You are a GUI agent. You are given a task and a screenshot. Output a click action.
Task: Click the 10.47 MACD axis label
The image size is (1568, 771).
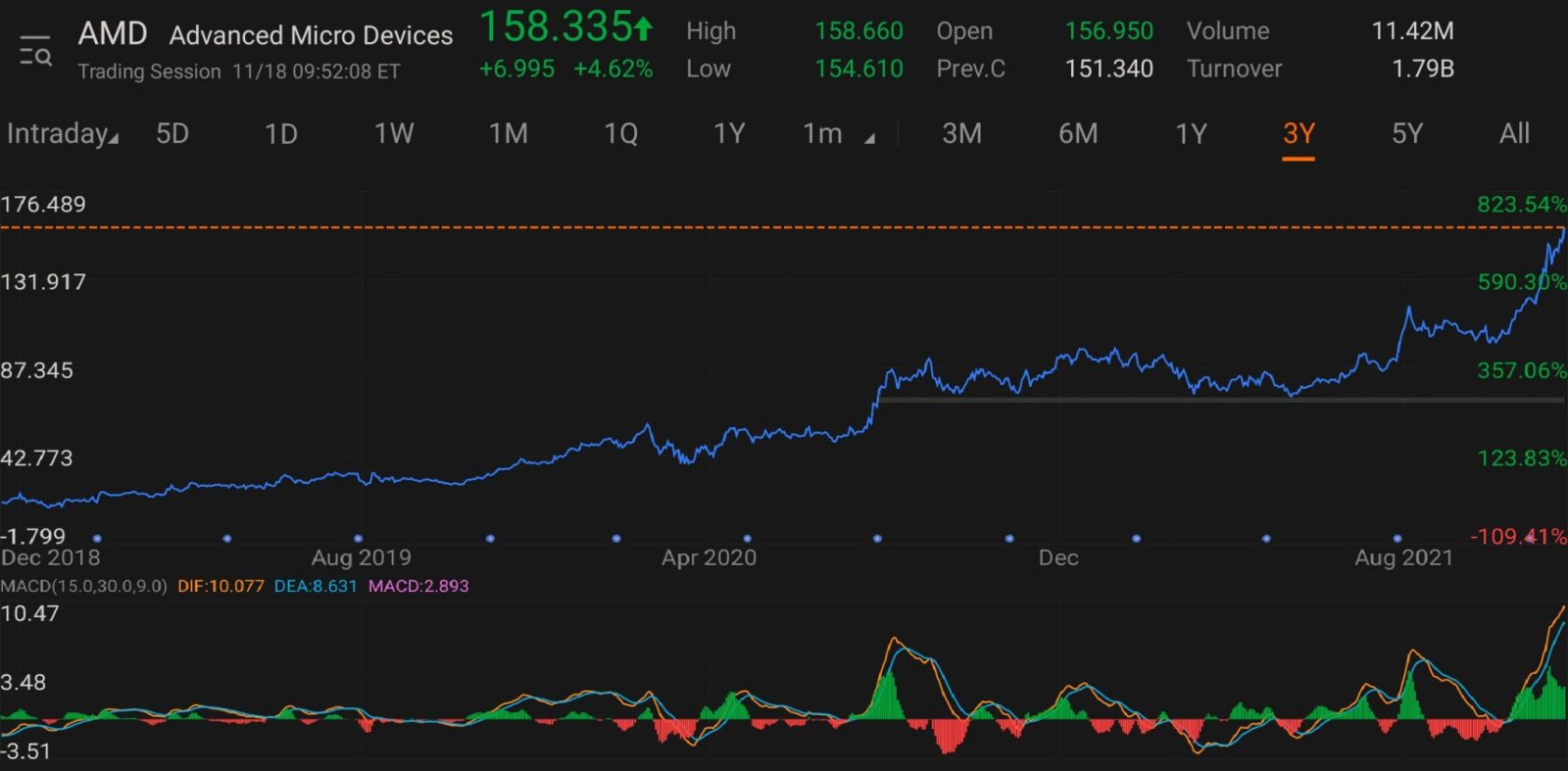(29, 614)
